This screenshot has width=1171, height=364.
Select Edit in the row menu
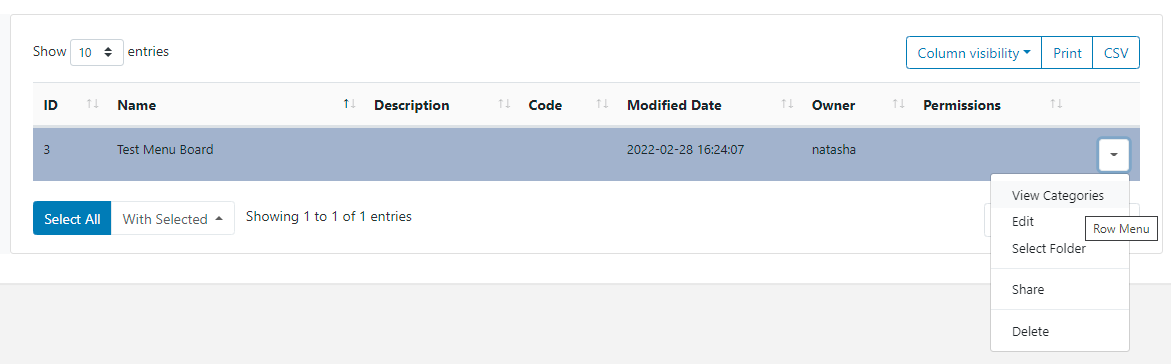point(1022,222)
